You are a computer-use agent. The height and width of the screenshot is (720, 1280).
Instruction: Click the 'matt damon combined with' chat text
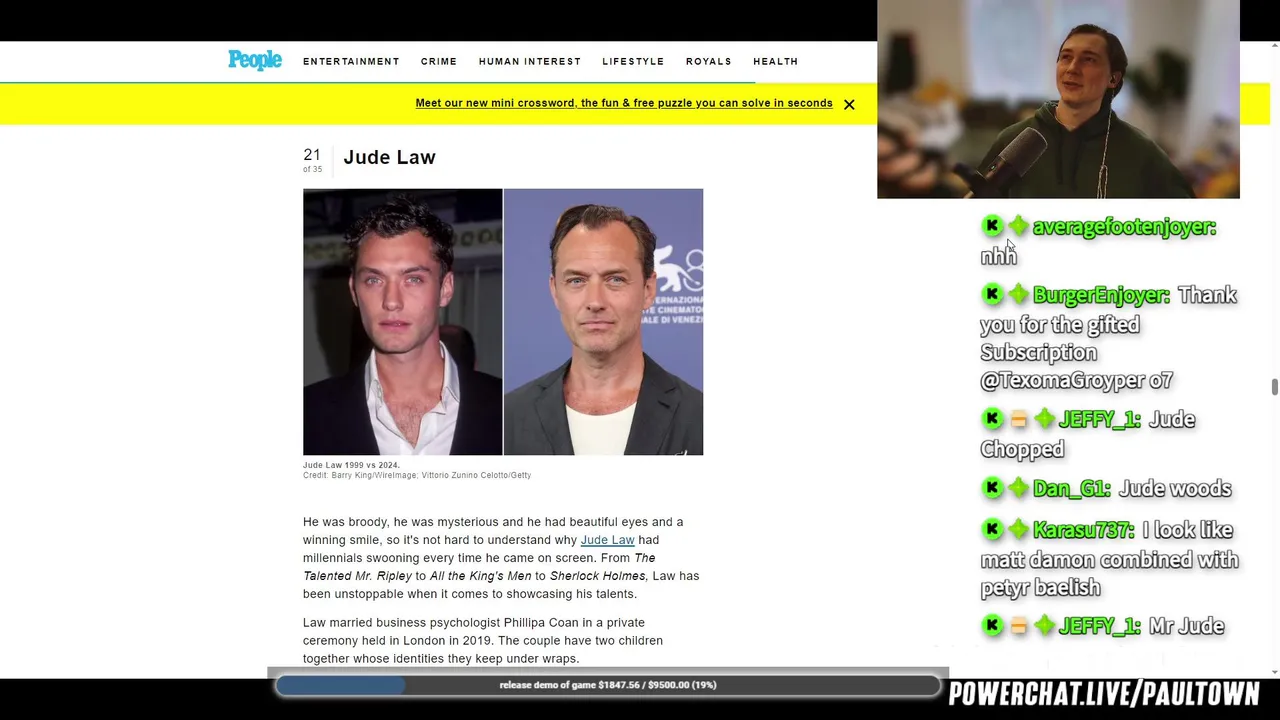click(1110, 560)
